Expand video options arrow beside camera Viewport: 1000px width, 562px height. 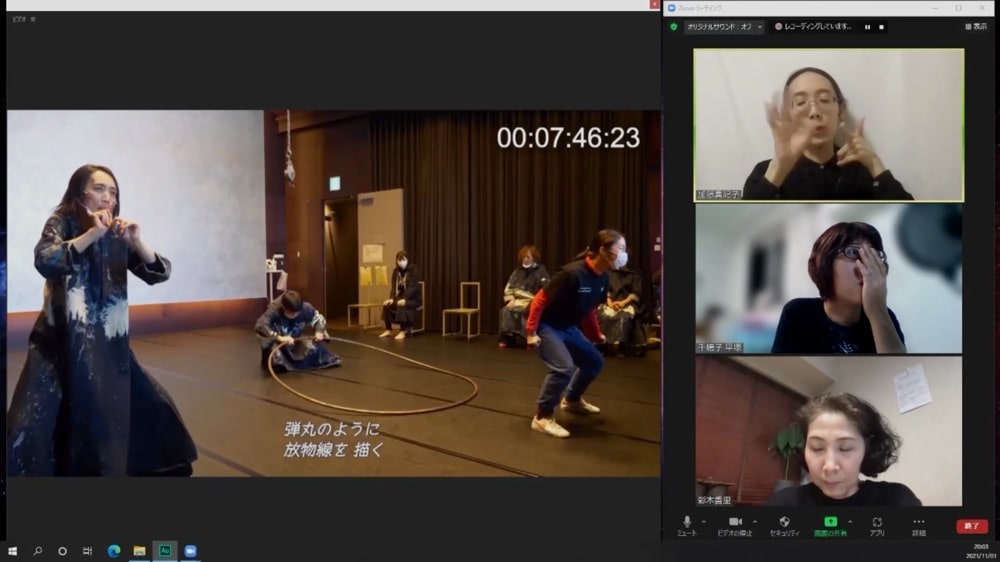pyautogui.click(x=754, y=521)
